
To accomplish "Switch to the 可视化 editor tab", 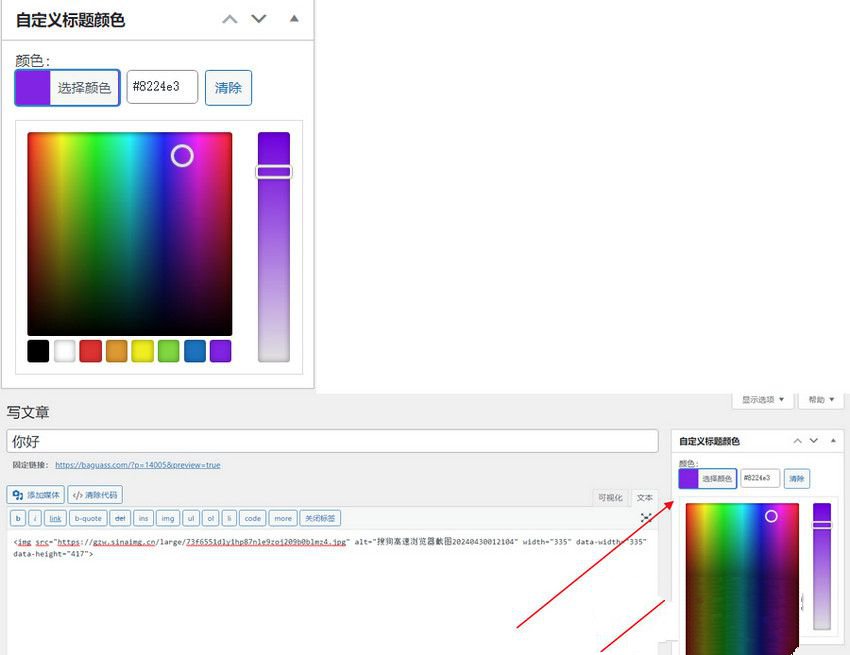I will point(610,497).
